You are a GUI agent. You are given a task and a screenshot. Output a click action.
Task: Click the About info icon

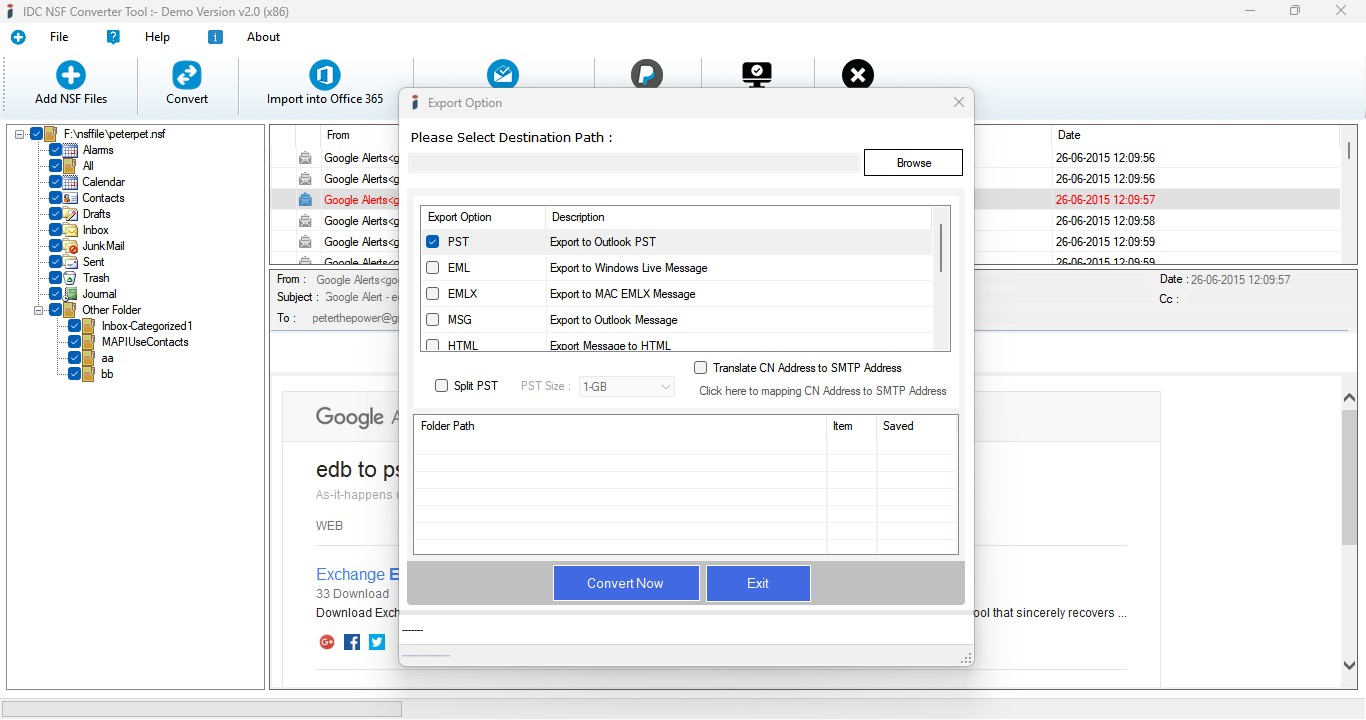pos(215,37)
